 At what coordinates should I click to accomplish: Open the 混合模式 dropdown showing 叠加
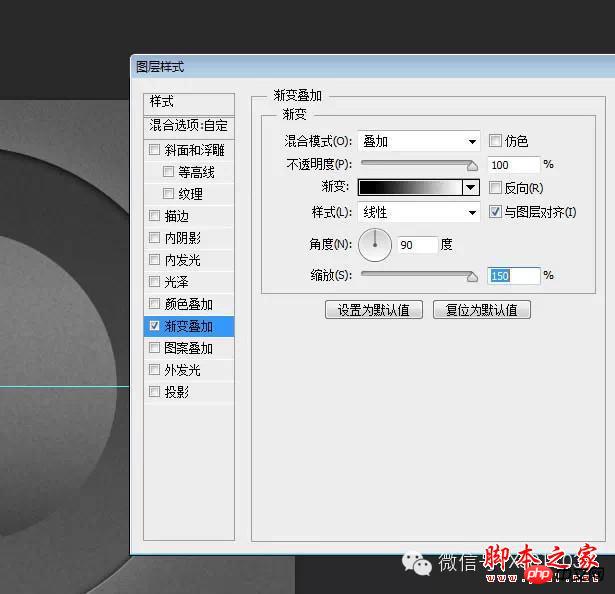(x=419, y=141)
